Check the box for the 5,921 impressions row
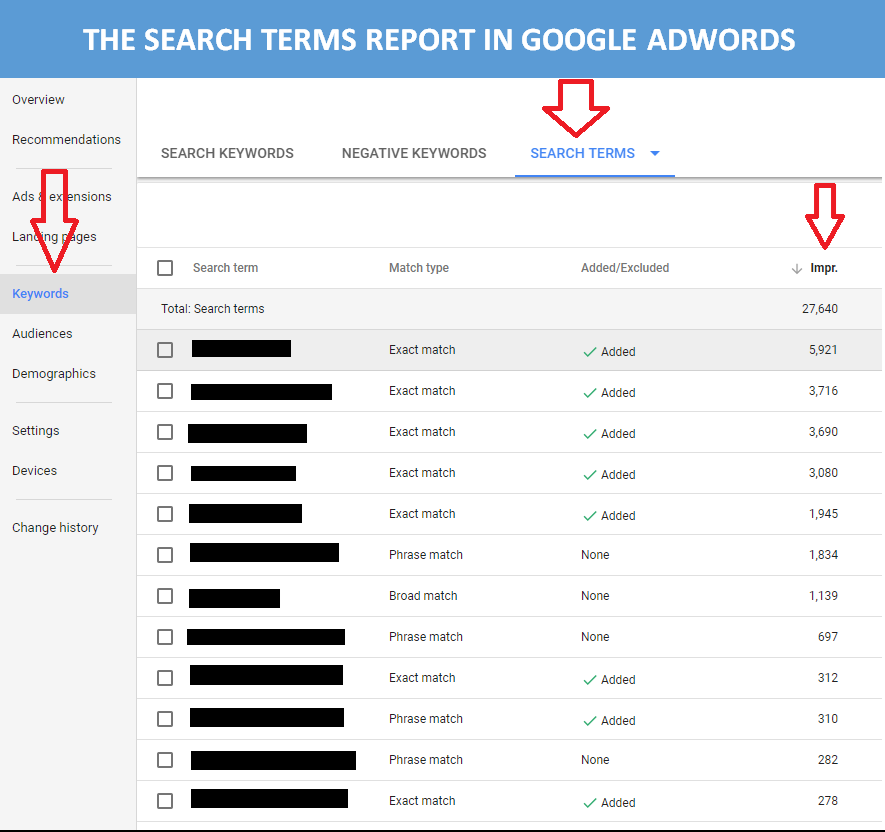This screenshot has width=885, height=832. (165, 350)
